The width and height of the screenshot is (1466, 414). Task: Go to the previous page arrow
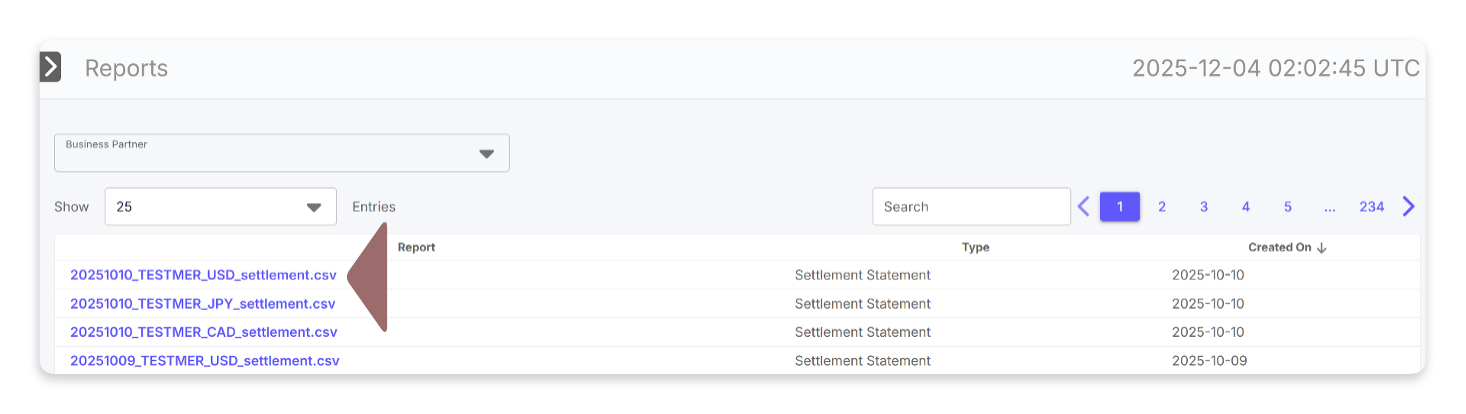(x=1083, y=207)
